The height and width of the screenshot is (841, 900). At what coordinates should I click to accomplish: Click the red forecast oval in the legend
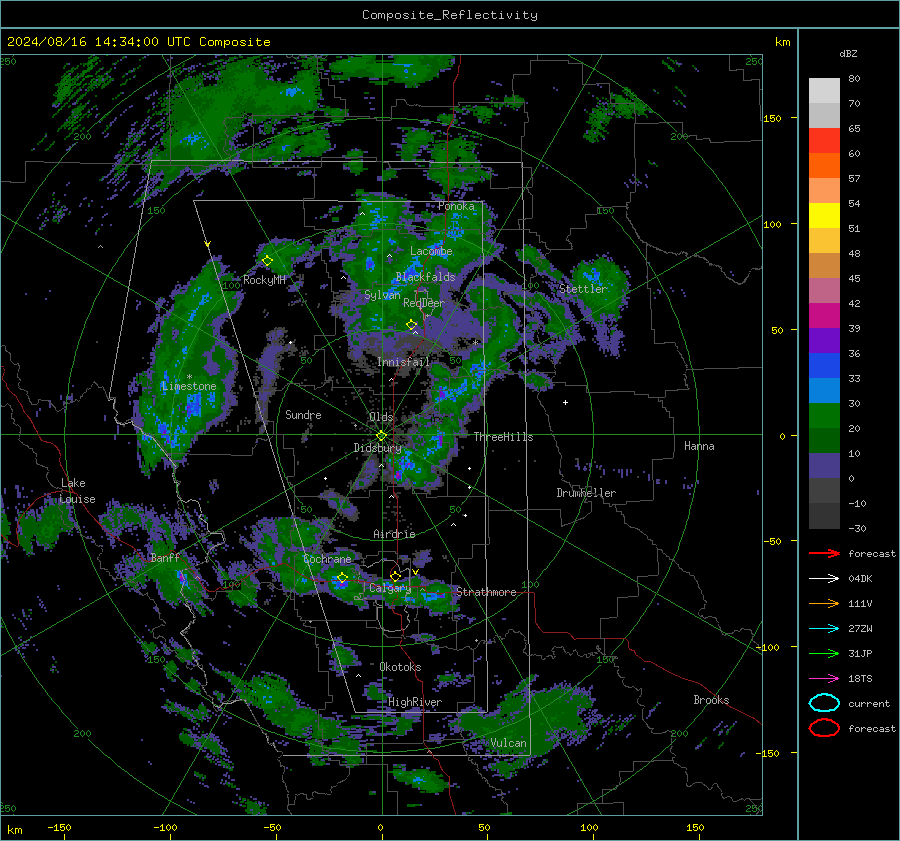click(824, 728)
